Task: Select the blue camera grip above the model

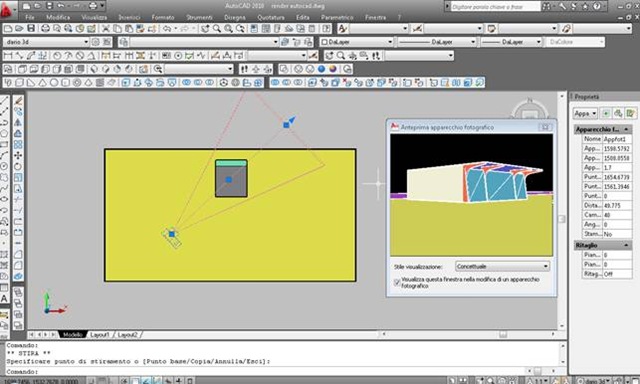Action: (286, 125)
